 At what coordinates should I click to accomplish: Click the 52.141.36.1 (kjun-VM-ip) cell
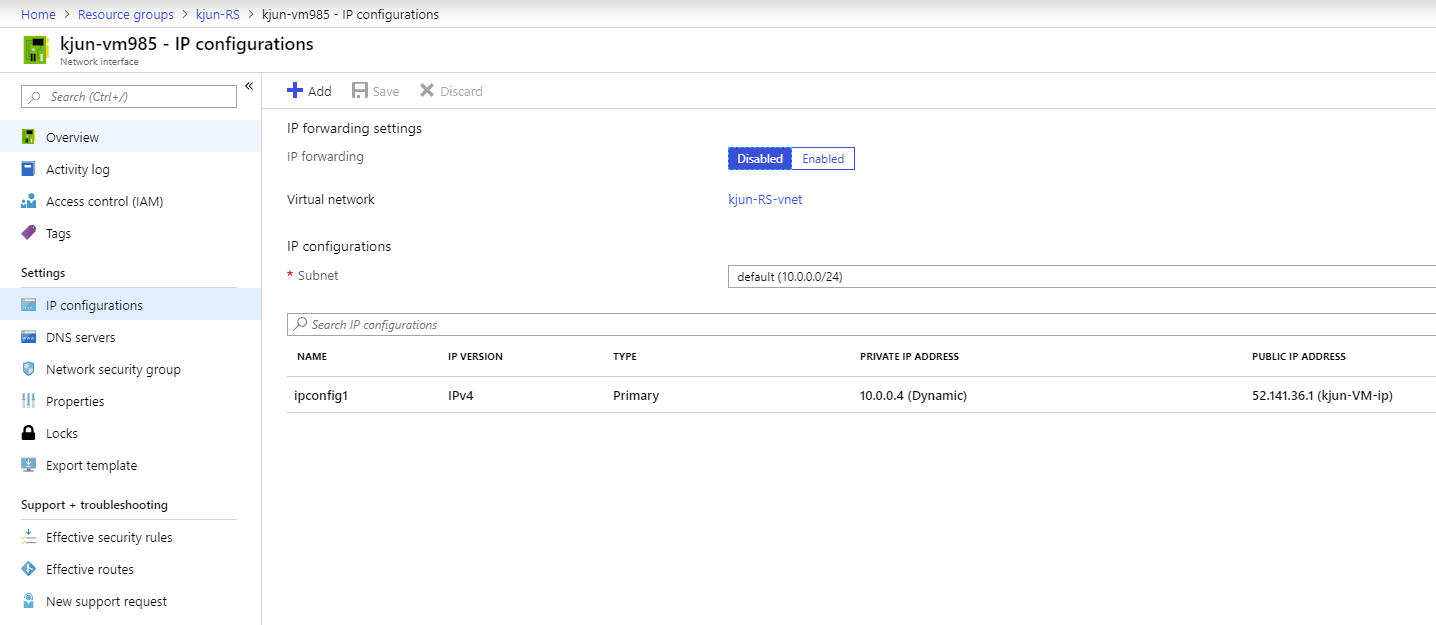click(1322, 395)
